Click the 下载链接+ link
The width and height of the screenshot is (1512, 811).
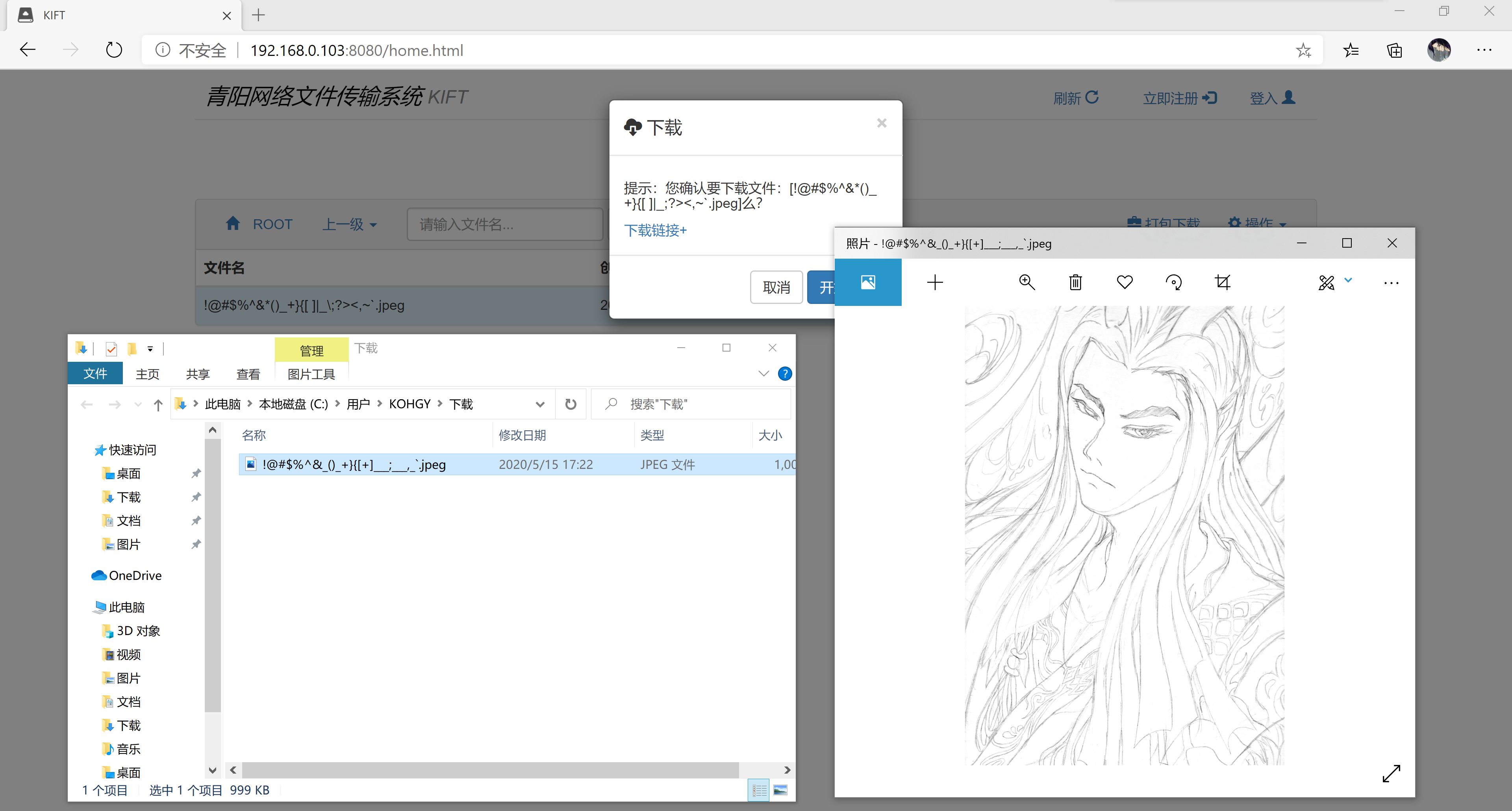tap(655, 230)
